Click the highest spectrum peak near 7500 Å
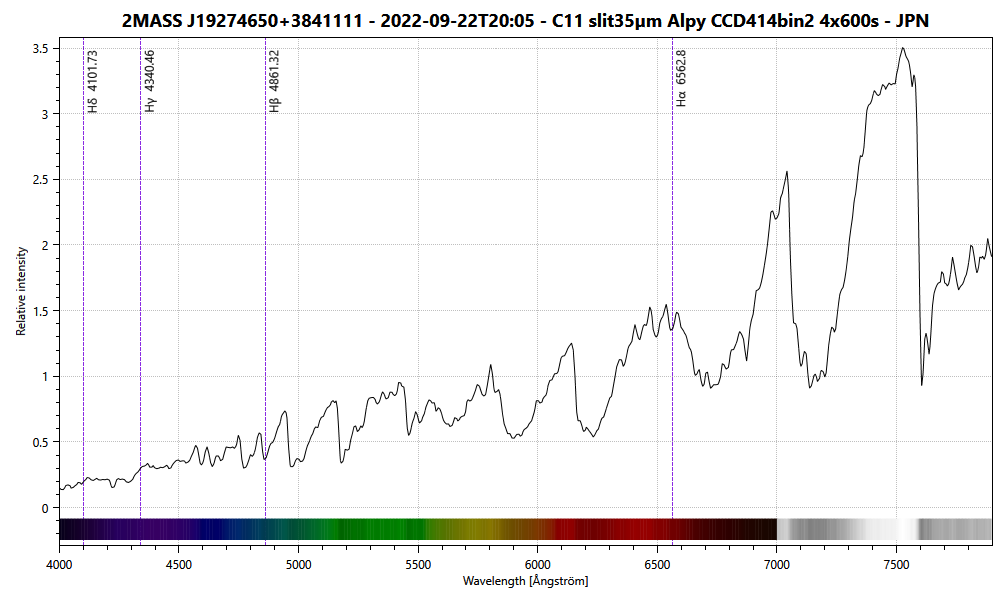1000x600 pixels. [x=902, y=48]
